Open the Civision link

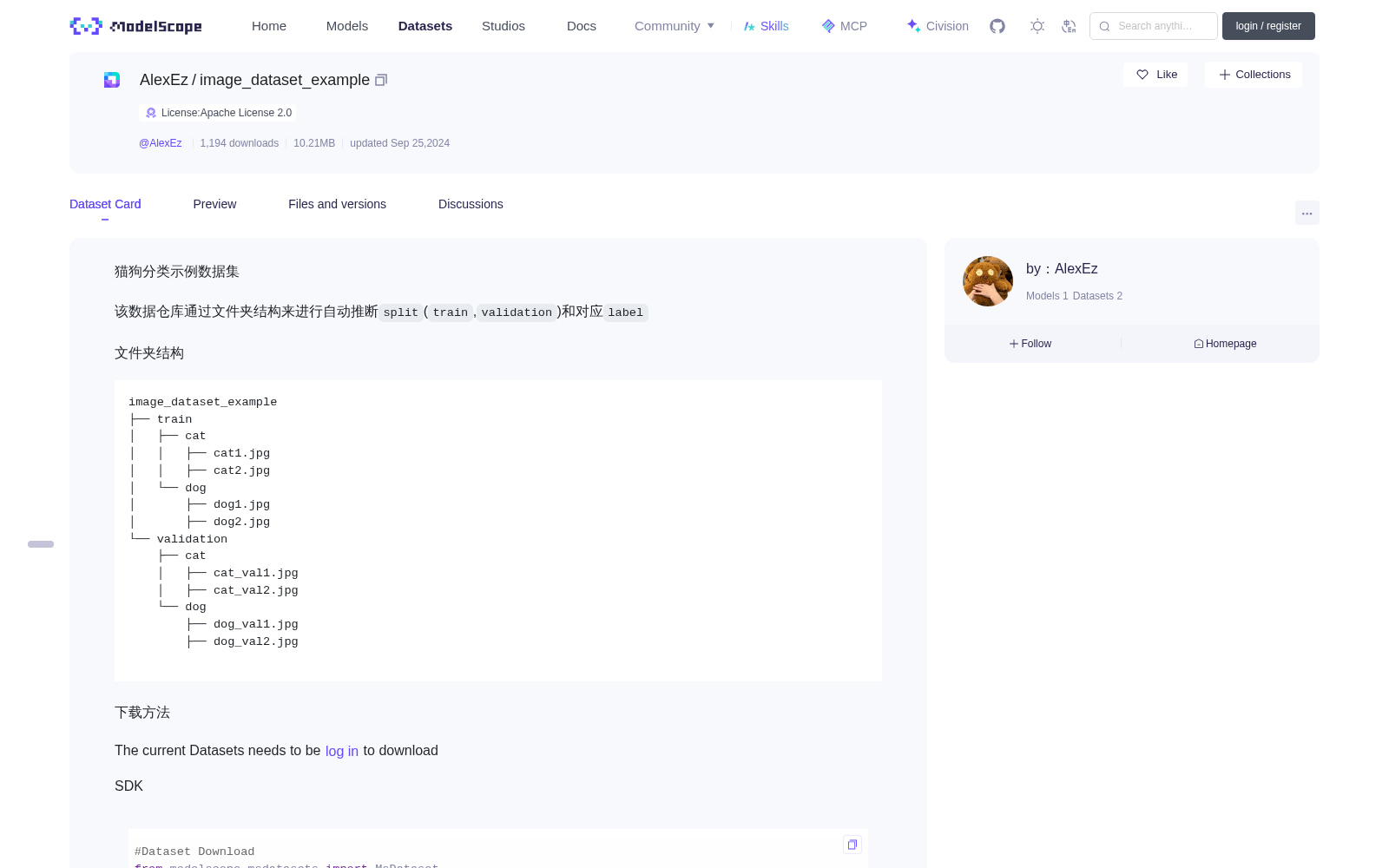pos(938,26)
